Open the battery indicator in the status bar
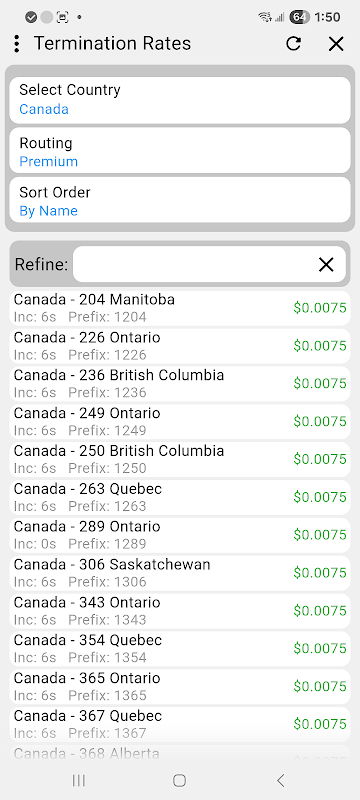 point(299,17)
